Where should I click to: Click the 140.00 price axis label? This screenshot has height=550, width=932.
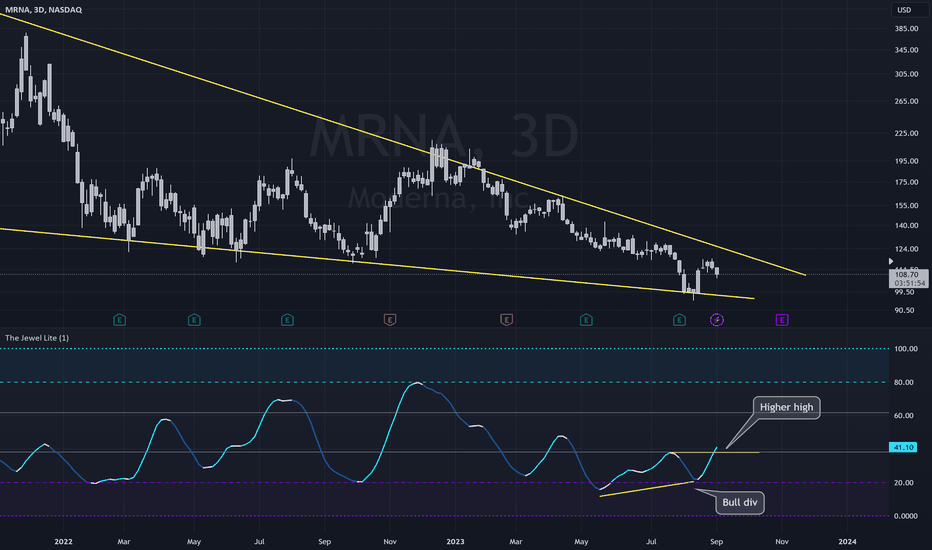pos(906,226)
